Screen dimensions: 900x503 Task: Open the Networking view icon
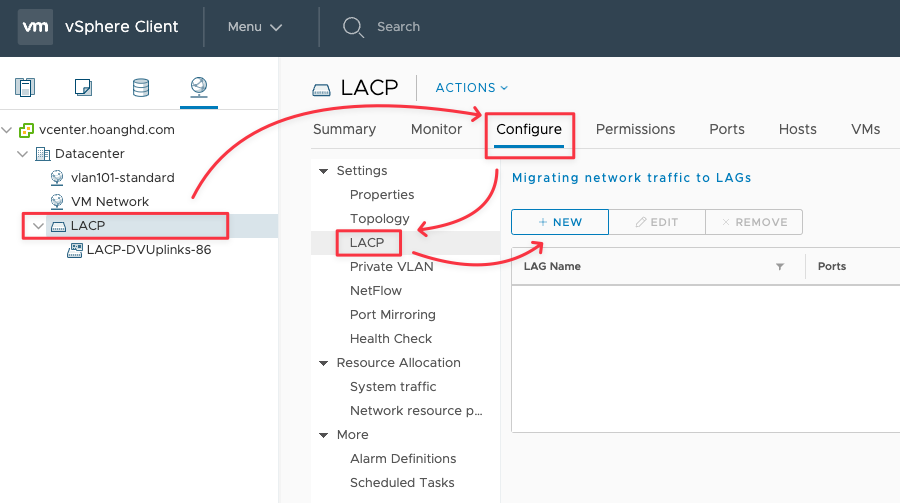point(199,87)
